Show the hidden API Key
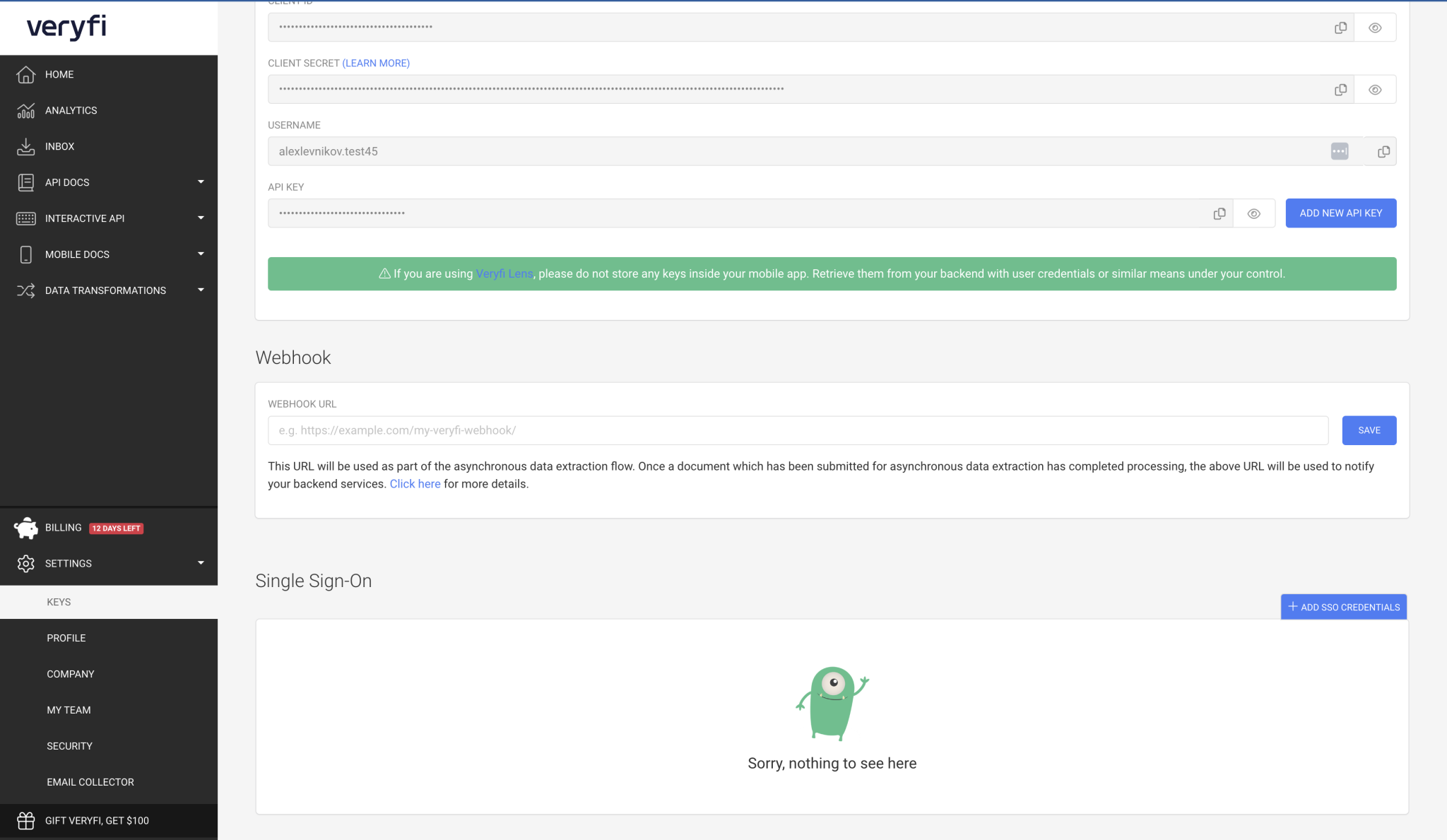1447x840 pixels. click(x=1255, y=213)
